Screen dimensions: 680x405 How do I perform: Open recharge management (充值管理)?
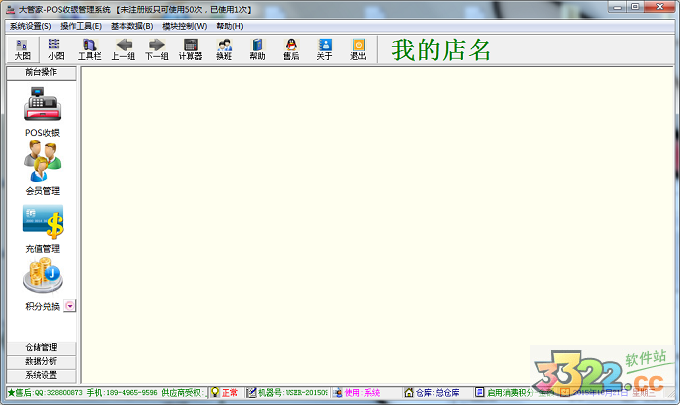click(x=42, y=222)
